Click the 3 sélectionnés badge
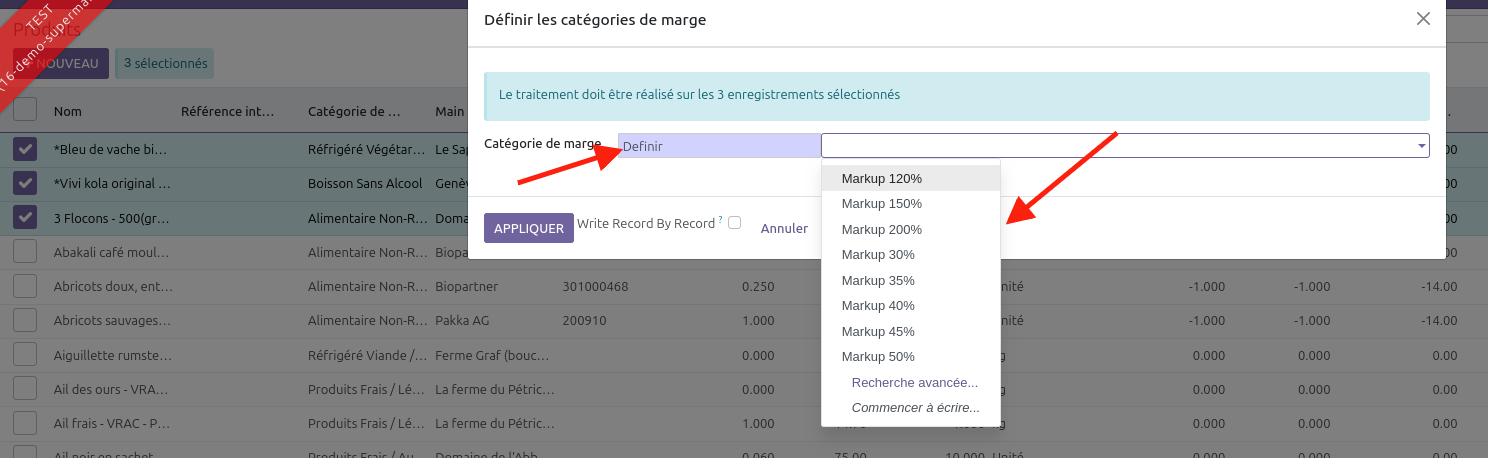This screenshot has height=458, width=1488. tap(165, 63)
